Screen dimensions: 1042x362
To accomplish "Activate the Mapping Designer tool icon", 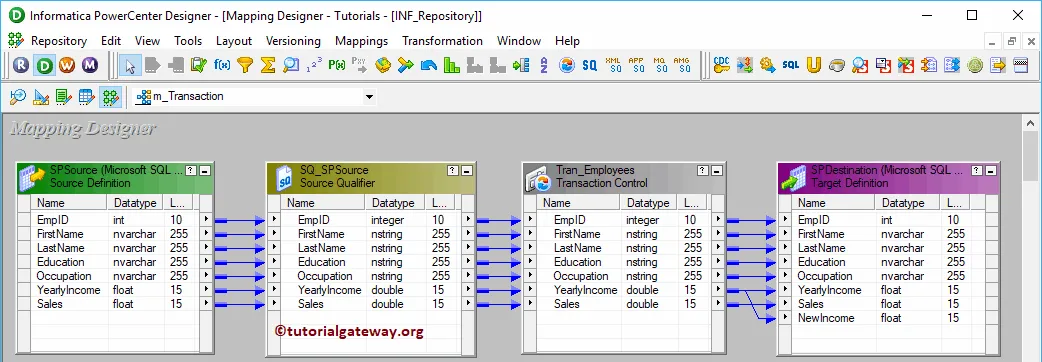I will point(110,97).
